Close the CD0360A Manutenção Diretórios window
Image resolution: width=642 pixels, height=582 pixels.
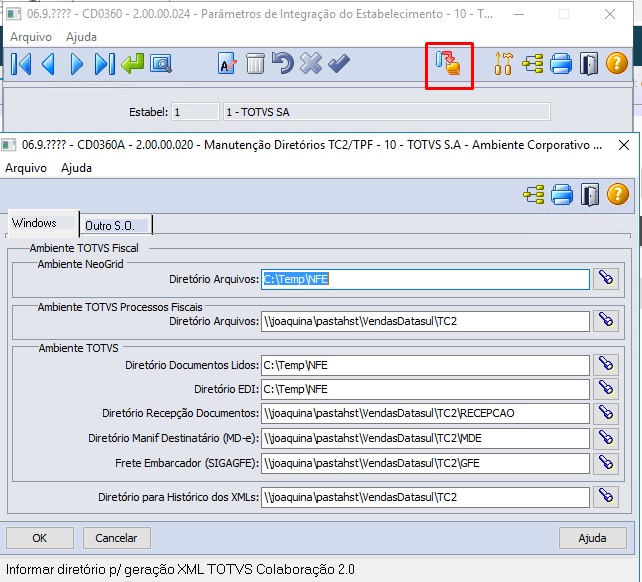point(624,145)
